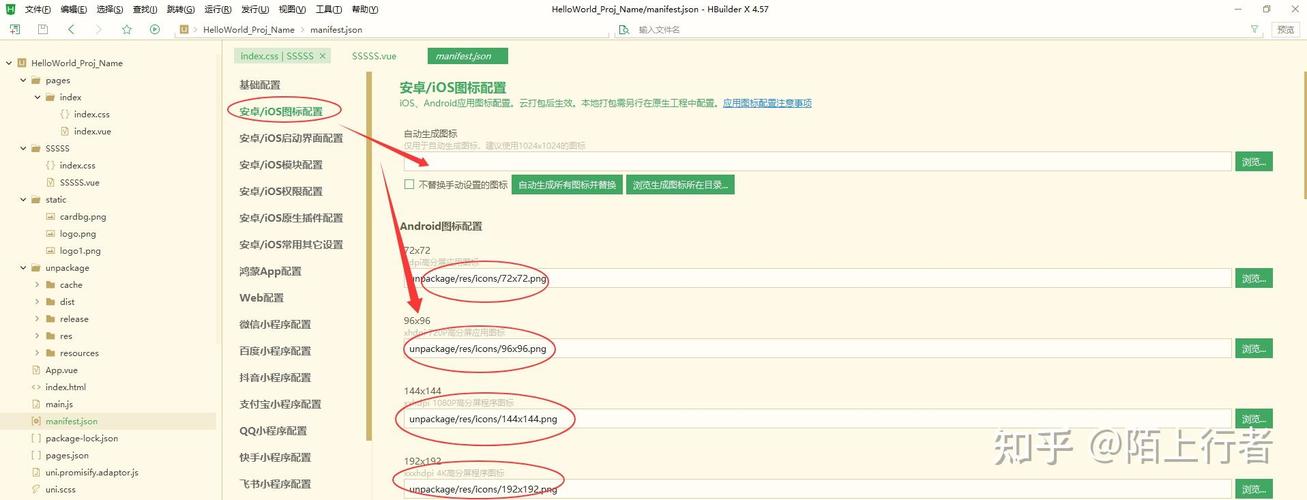The width and height of the screenshot is (1307, 500).
Task: Expand the resources folder
Action: (x=37, y=353)
